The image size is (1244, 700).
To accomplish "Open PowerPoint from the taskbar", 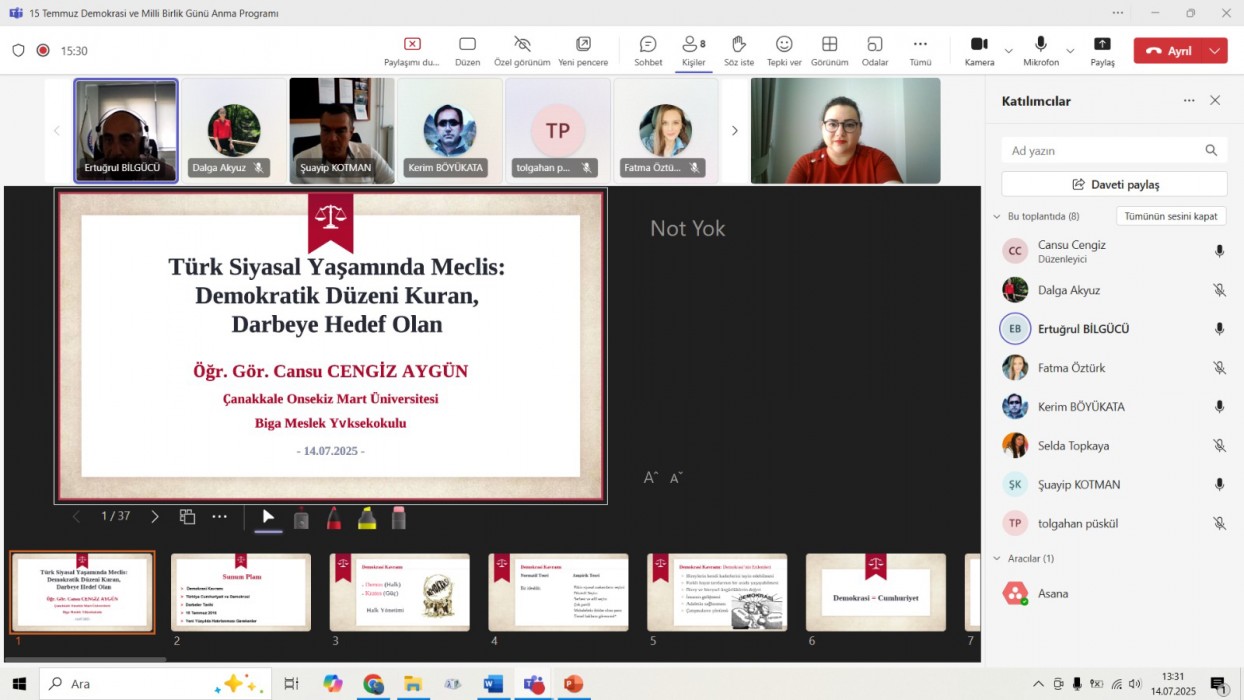I will 573,684.
